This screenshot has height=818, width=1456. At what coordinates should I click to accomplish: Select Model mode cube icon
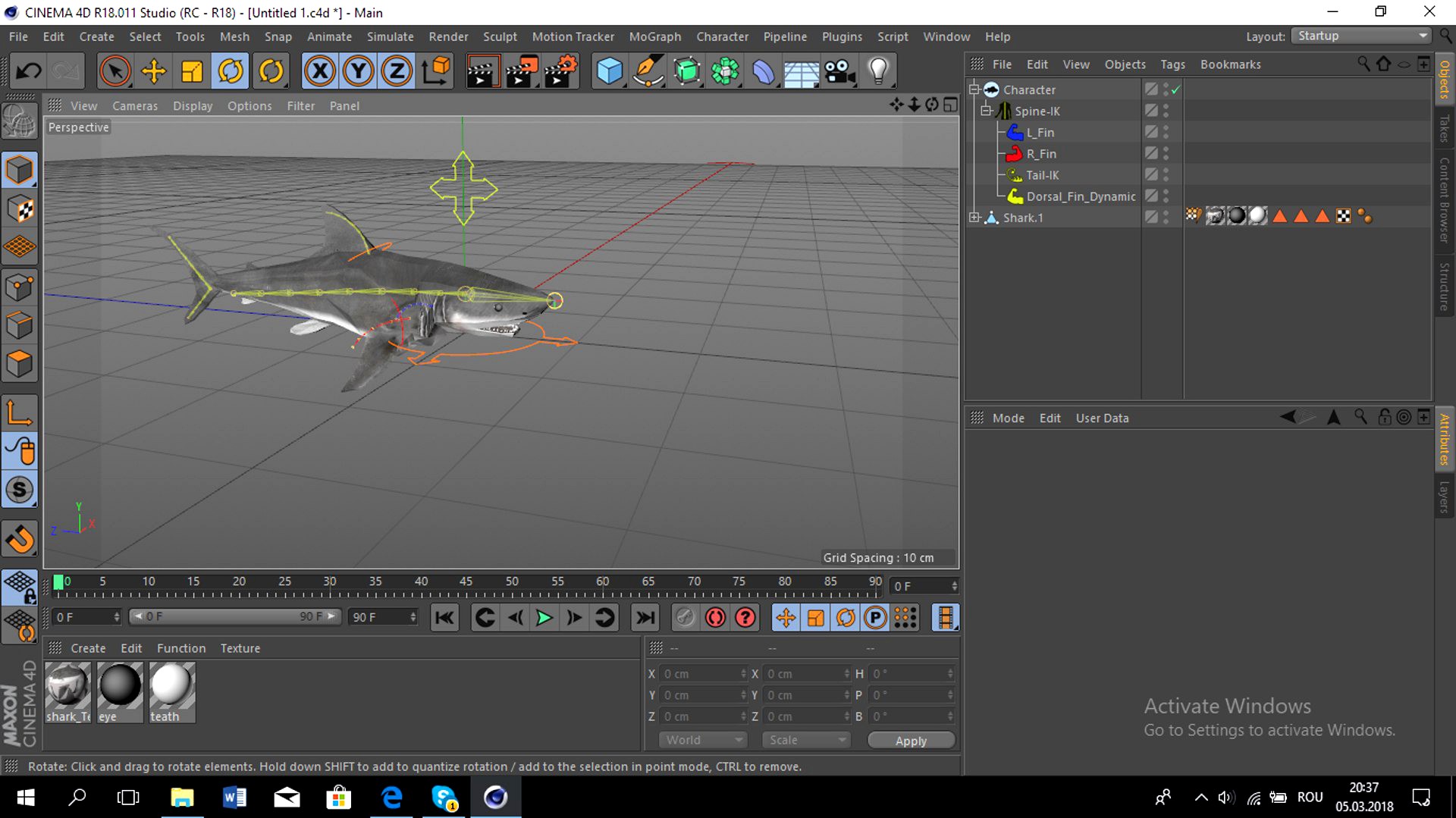20,170
